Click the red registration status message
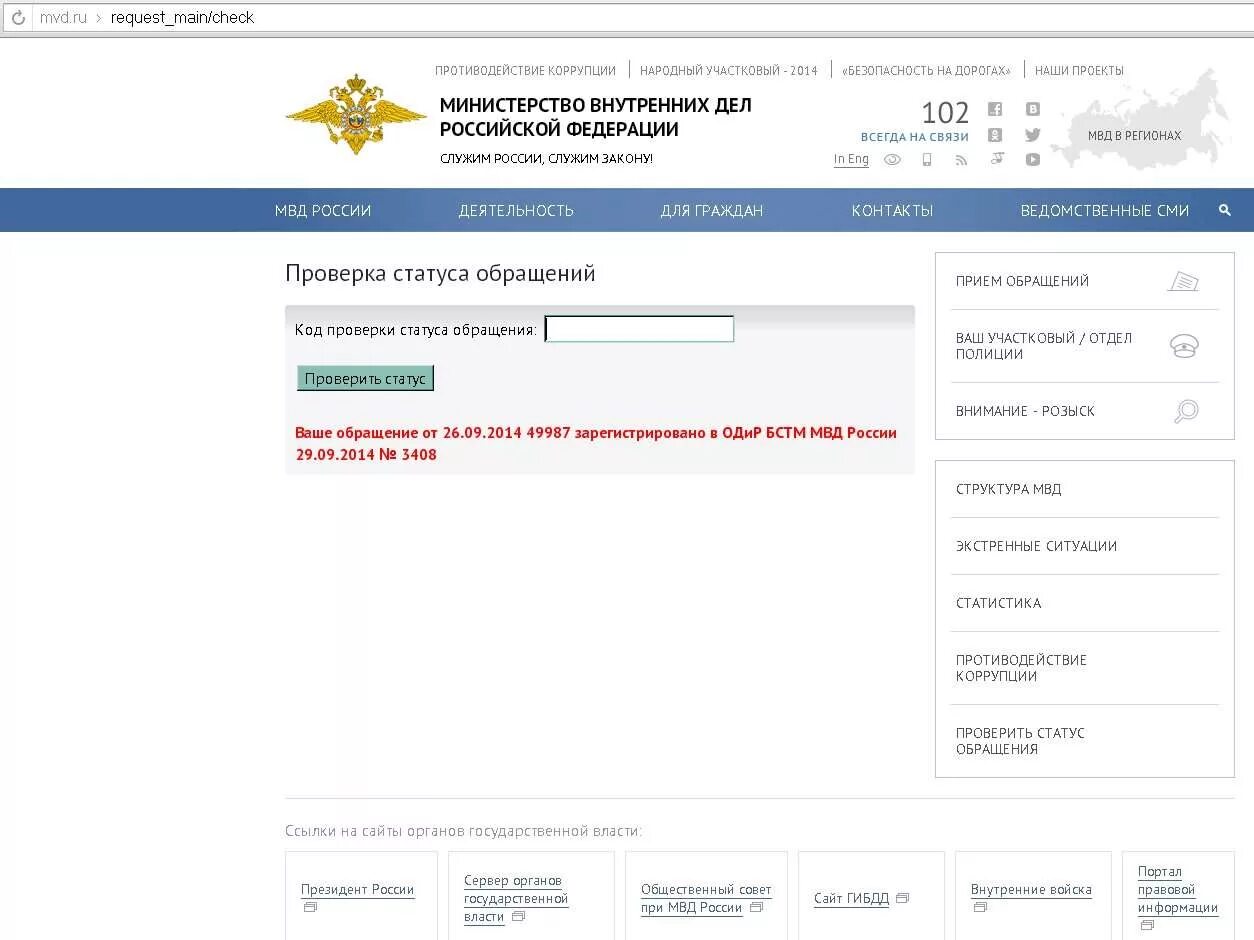The height and width of the screenshot is (940, 1254). click(x=596, y=443)
